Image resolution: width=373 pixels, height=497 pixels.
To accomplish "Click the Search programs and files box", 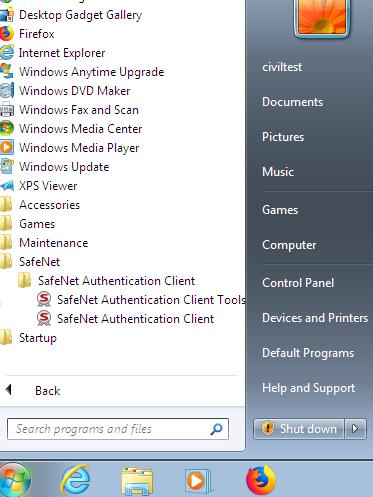I will point(118,429).
